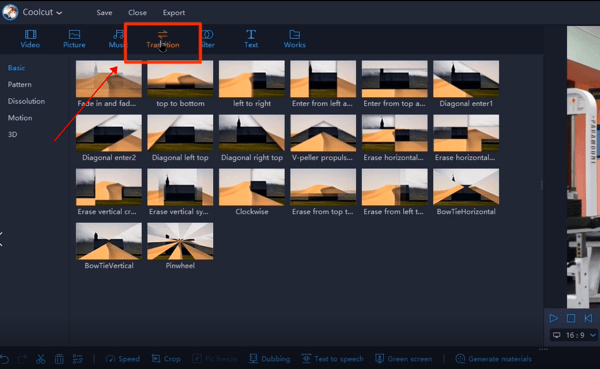Click the adjustment sliders icon
The width and height of the screenshot is (600, 369).
(78, 359)
